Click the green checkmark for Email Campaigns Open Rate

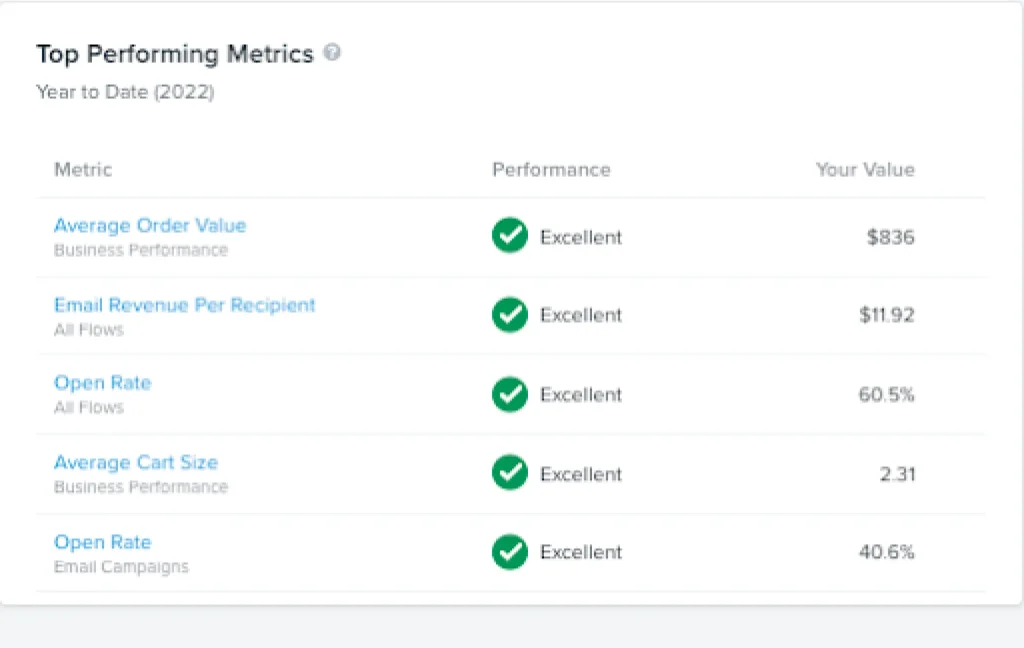pos(510,552)
